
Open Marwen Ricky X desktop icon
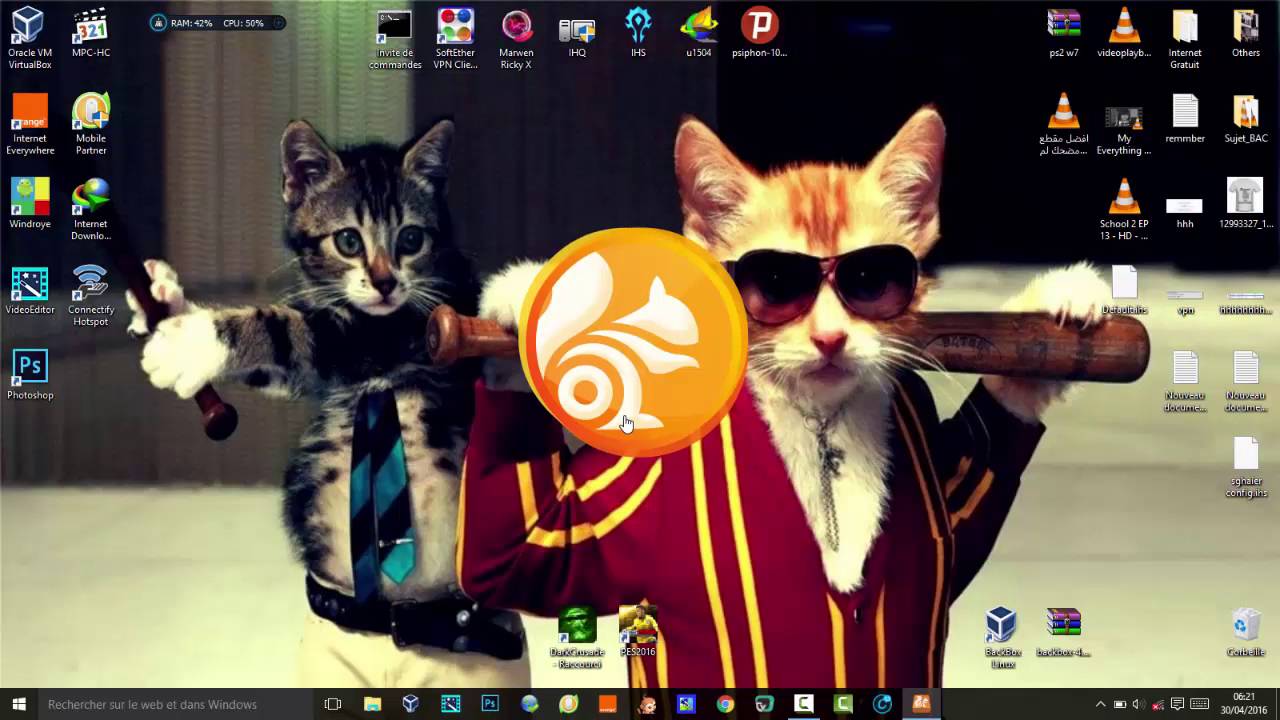(516, 40)
